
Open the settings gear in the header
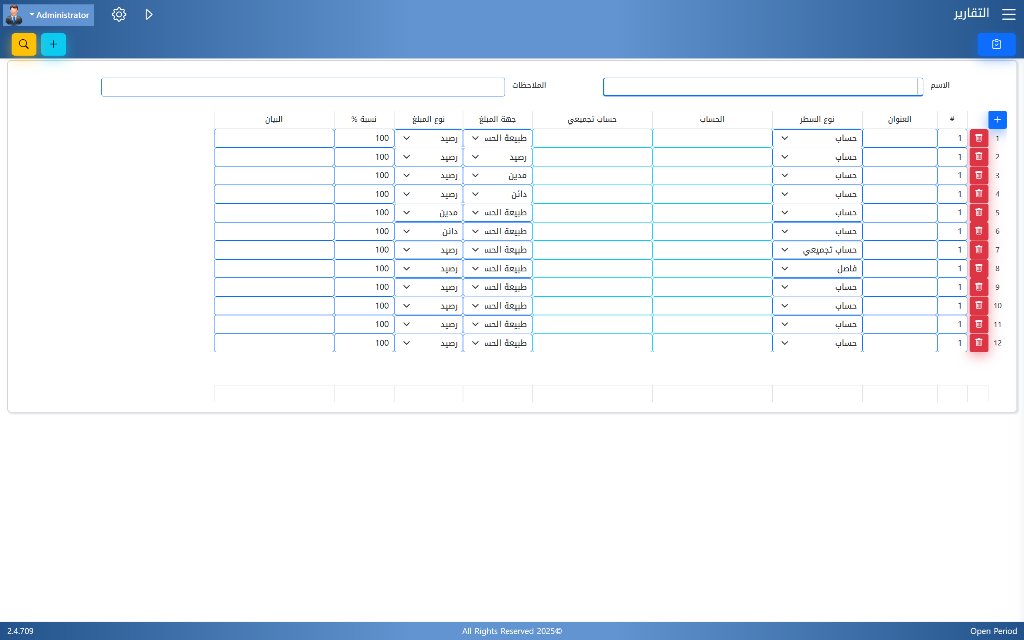point(119,15)
